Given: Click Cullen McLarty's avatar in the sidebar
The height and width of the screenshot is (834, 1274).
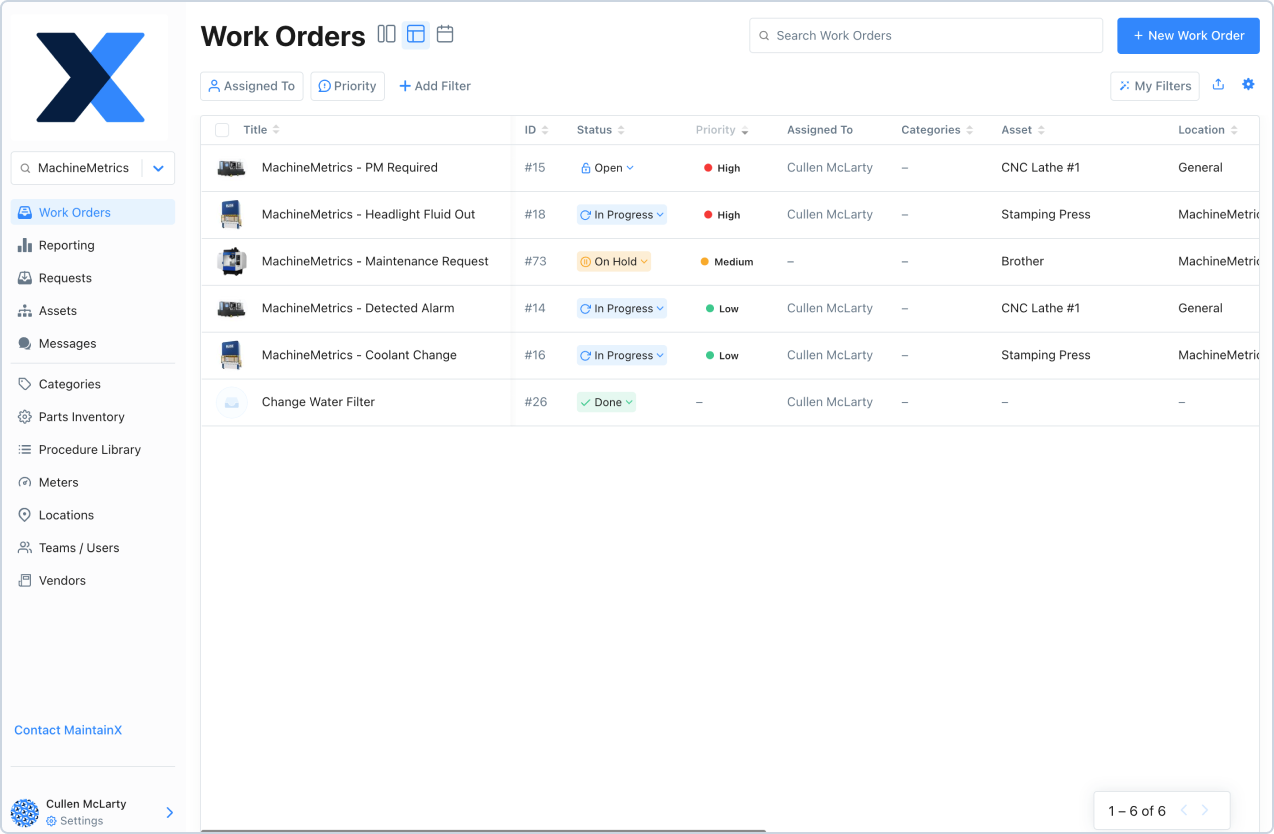Looking at the screenshot, I should (x=25, y=812).
